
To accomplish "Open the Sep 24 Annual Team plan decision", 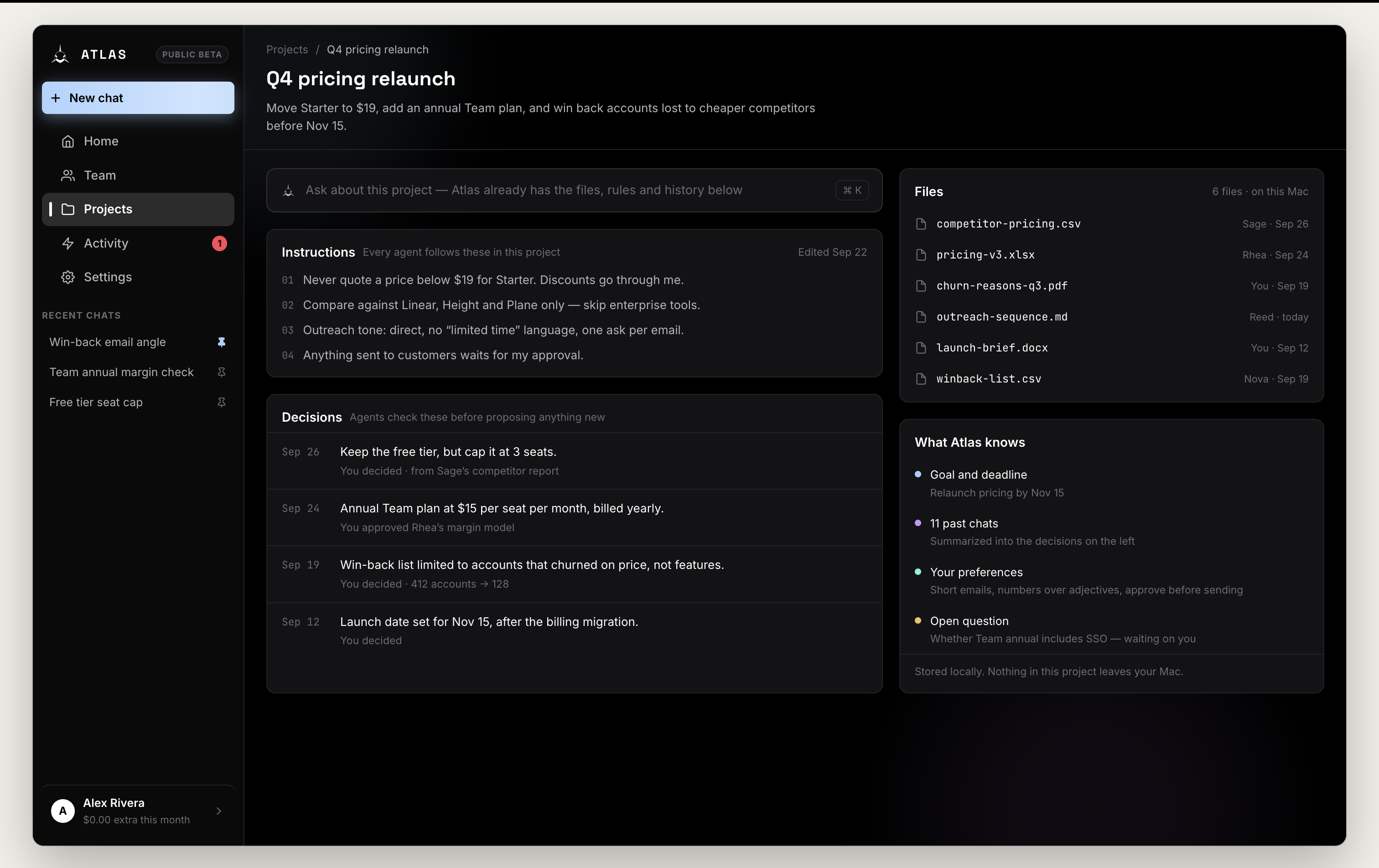I will (x=574, y=517).
